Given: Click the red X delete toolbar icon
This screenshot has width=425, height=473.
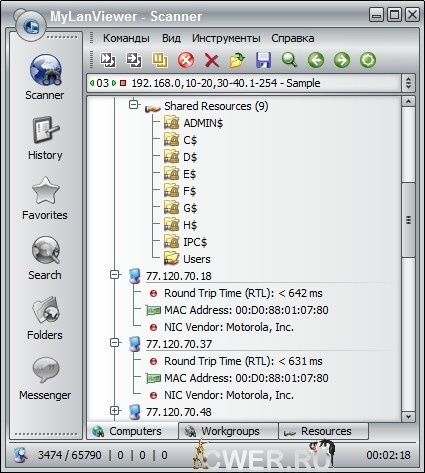Looking at the screenshot, I should coord(212,61).
